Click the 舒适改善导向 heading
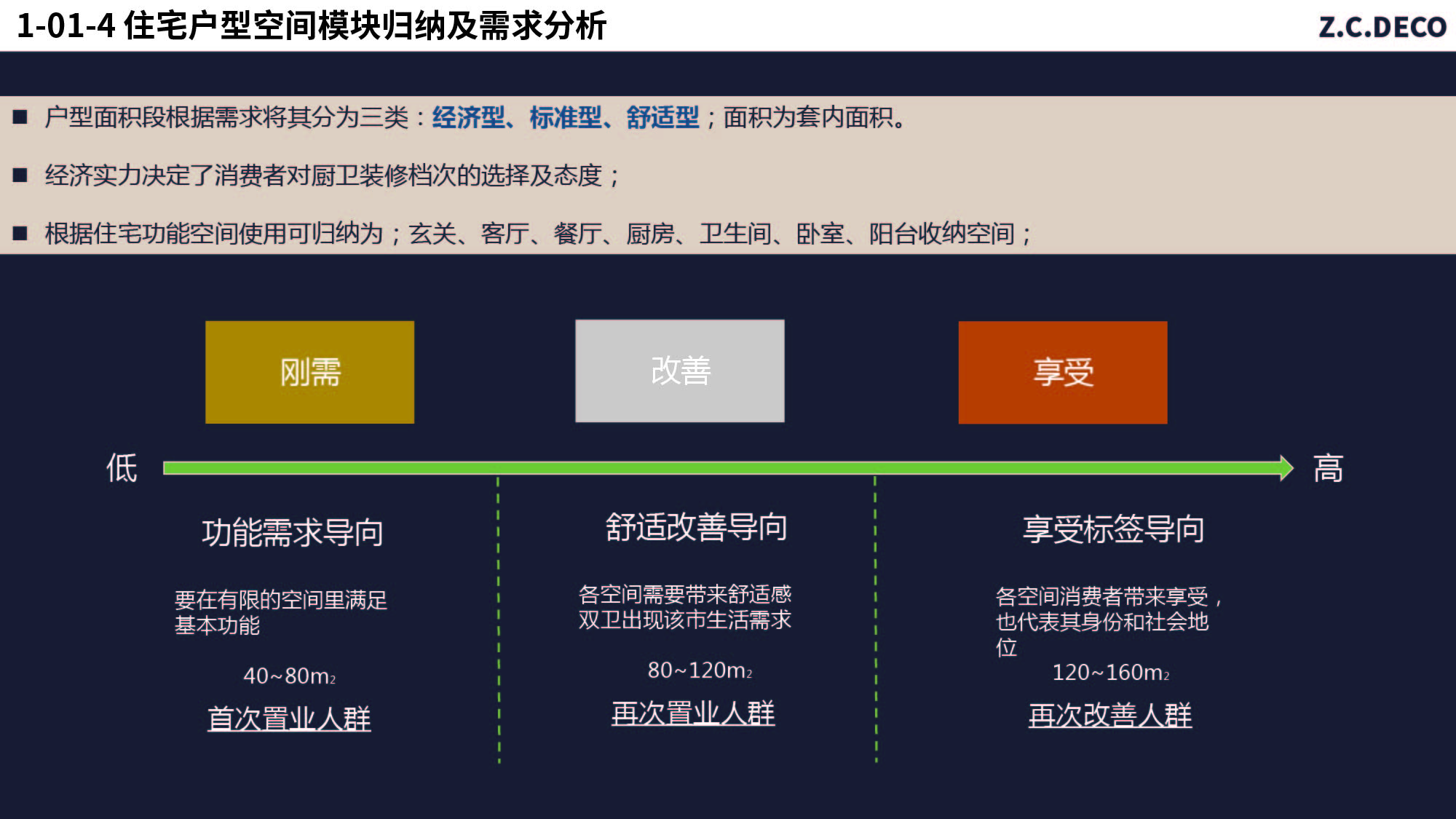 click(x=696, y=527)
